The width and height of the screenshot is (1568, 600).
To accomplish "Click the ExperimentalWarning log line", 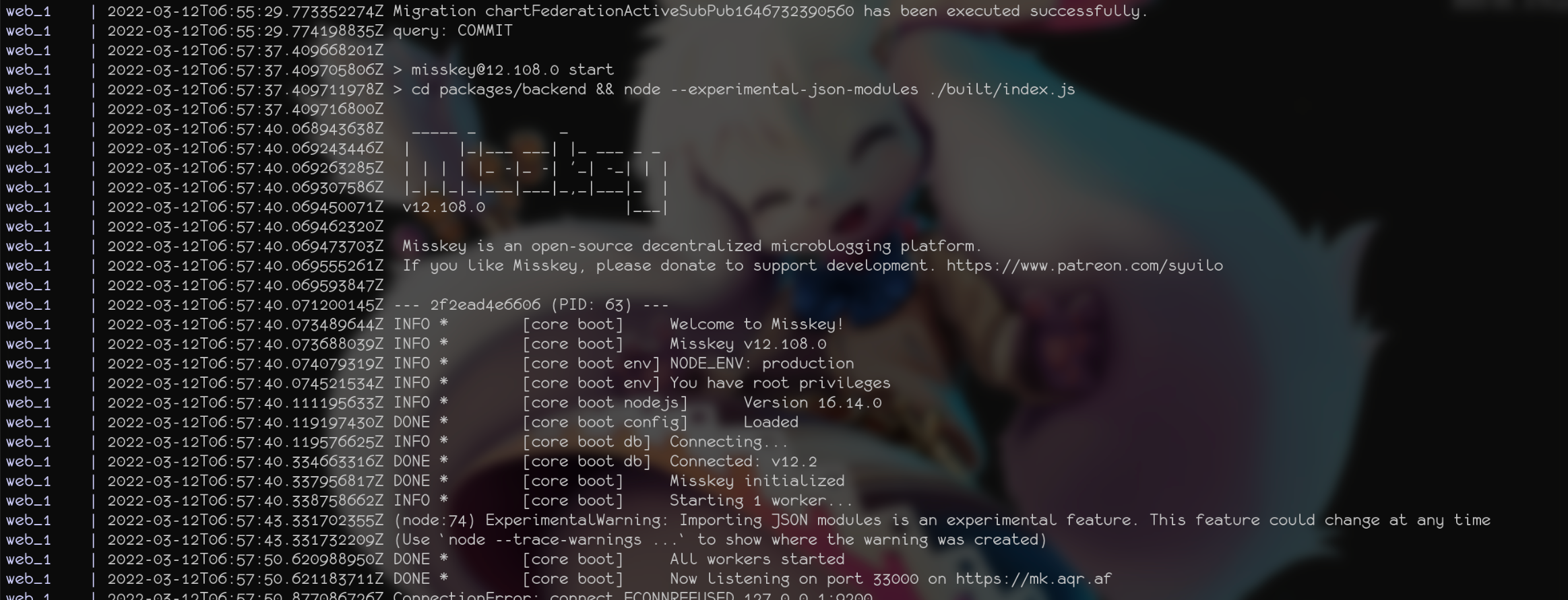I will (x=941, y=521).
